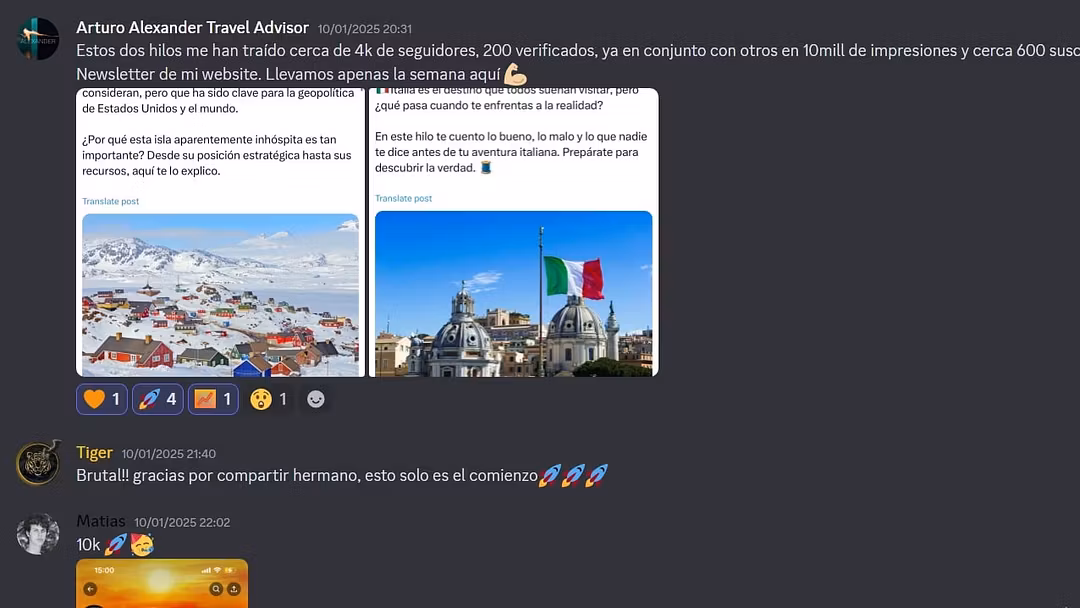Click the Matias username
This screenshot has height=608, width=1080.
[101, 521]
